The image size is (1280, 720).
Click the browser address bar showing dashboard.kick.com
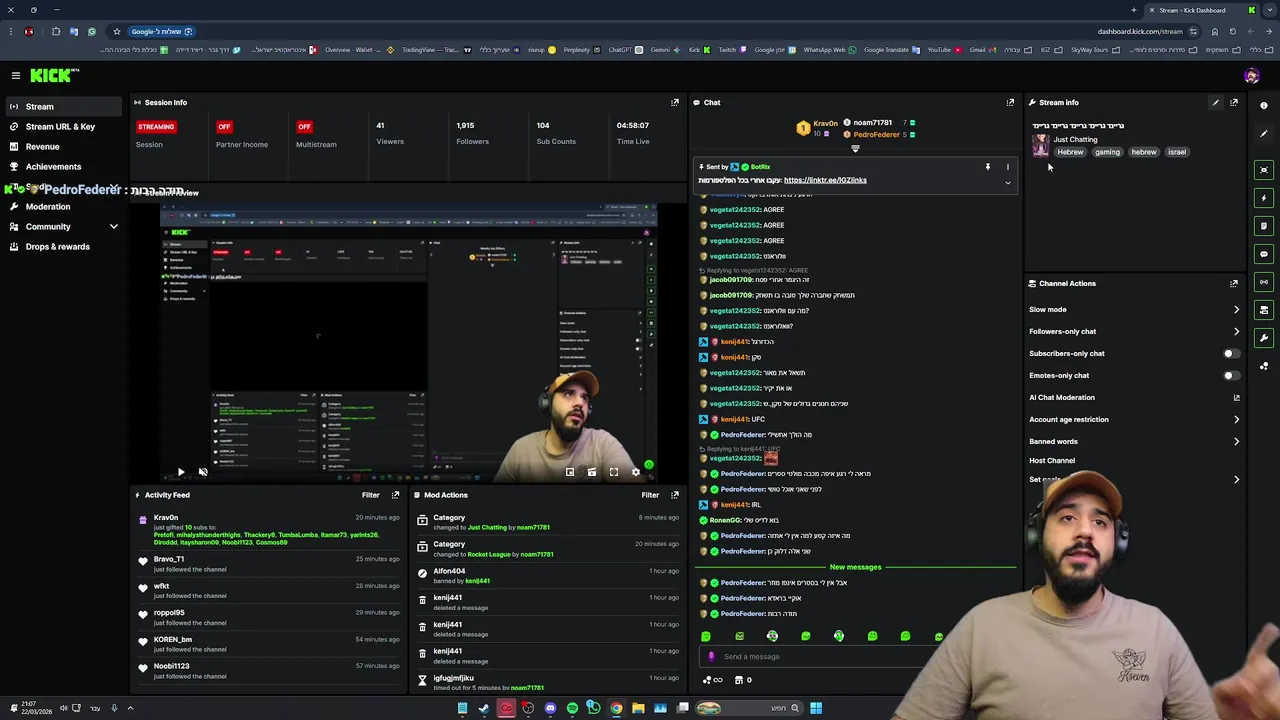[x=1140, y=31]
